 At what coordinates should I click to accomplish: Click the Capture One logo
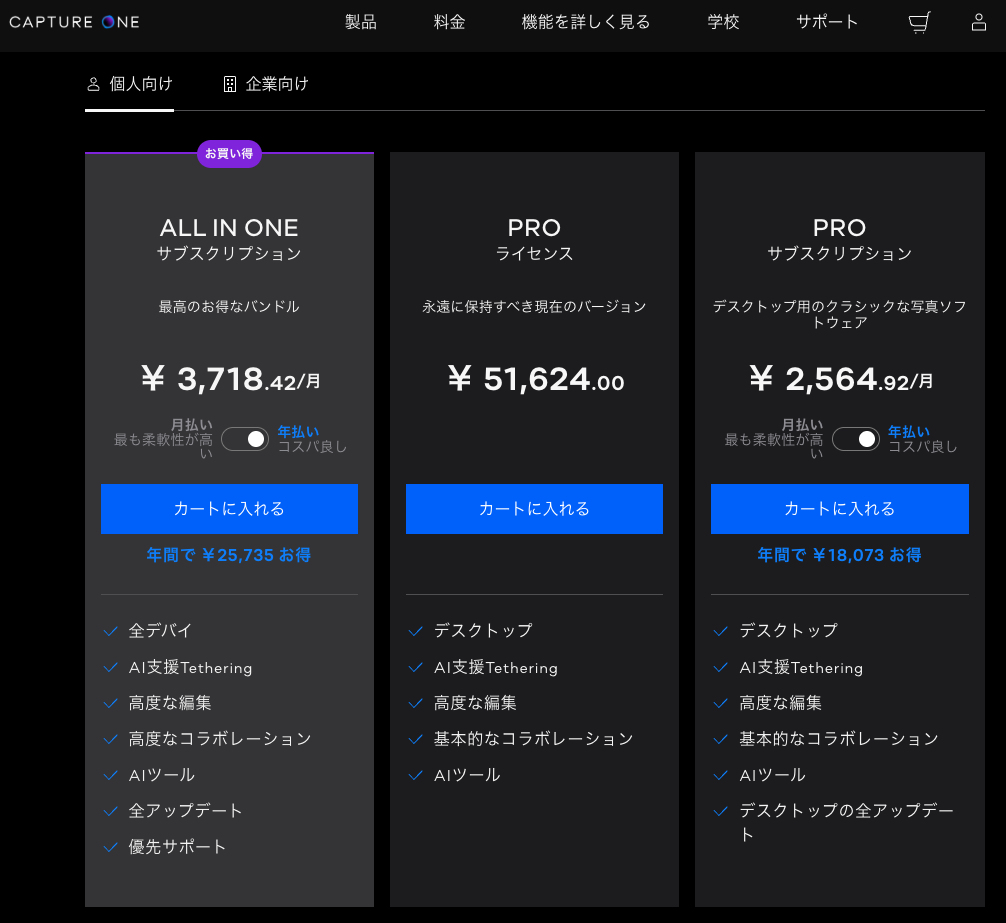75,22
